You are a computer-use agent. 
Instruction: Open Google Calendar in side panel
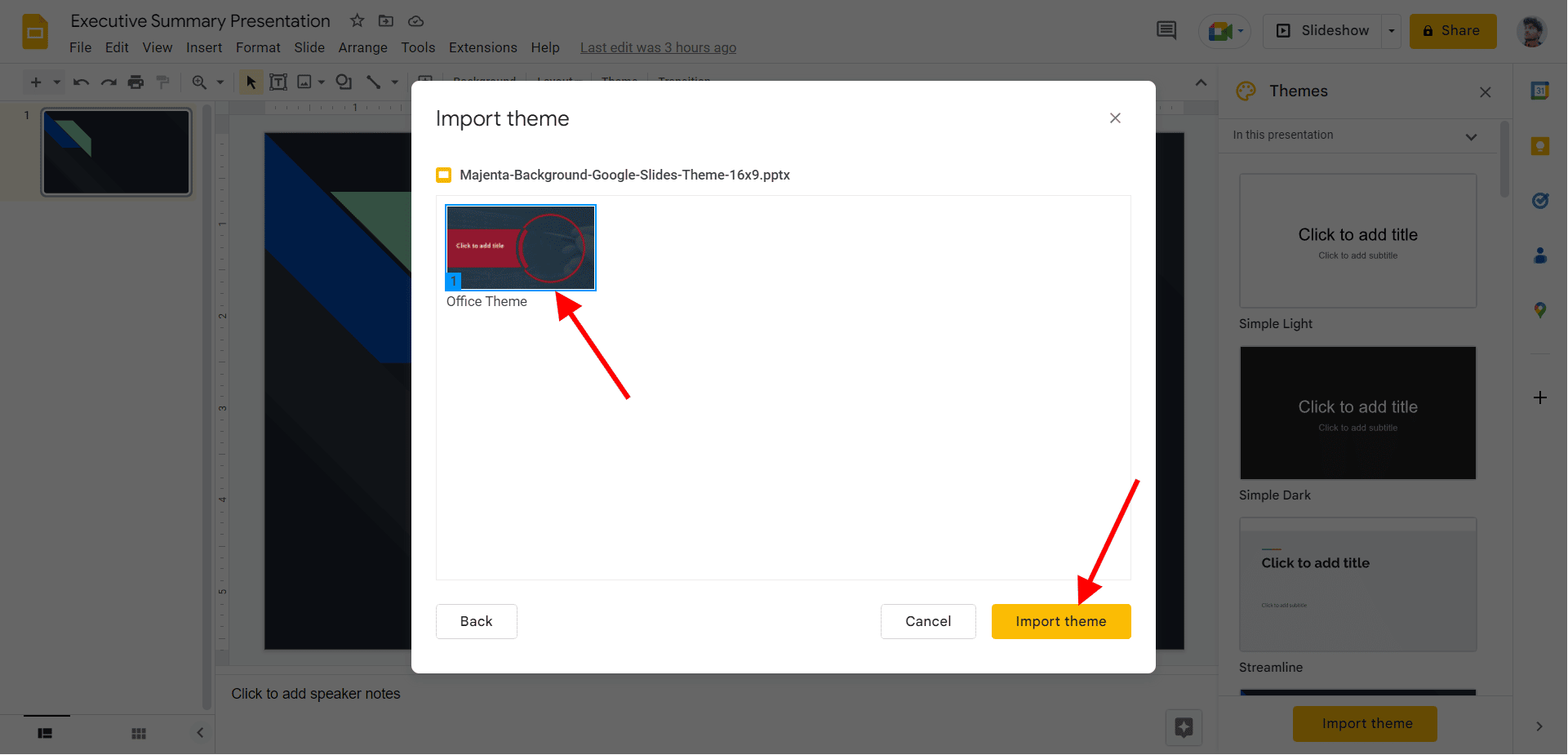point(1539,91)
